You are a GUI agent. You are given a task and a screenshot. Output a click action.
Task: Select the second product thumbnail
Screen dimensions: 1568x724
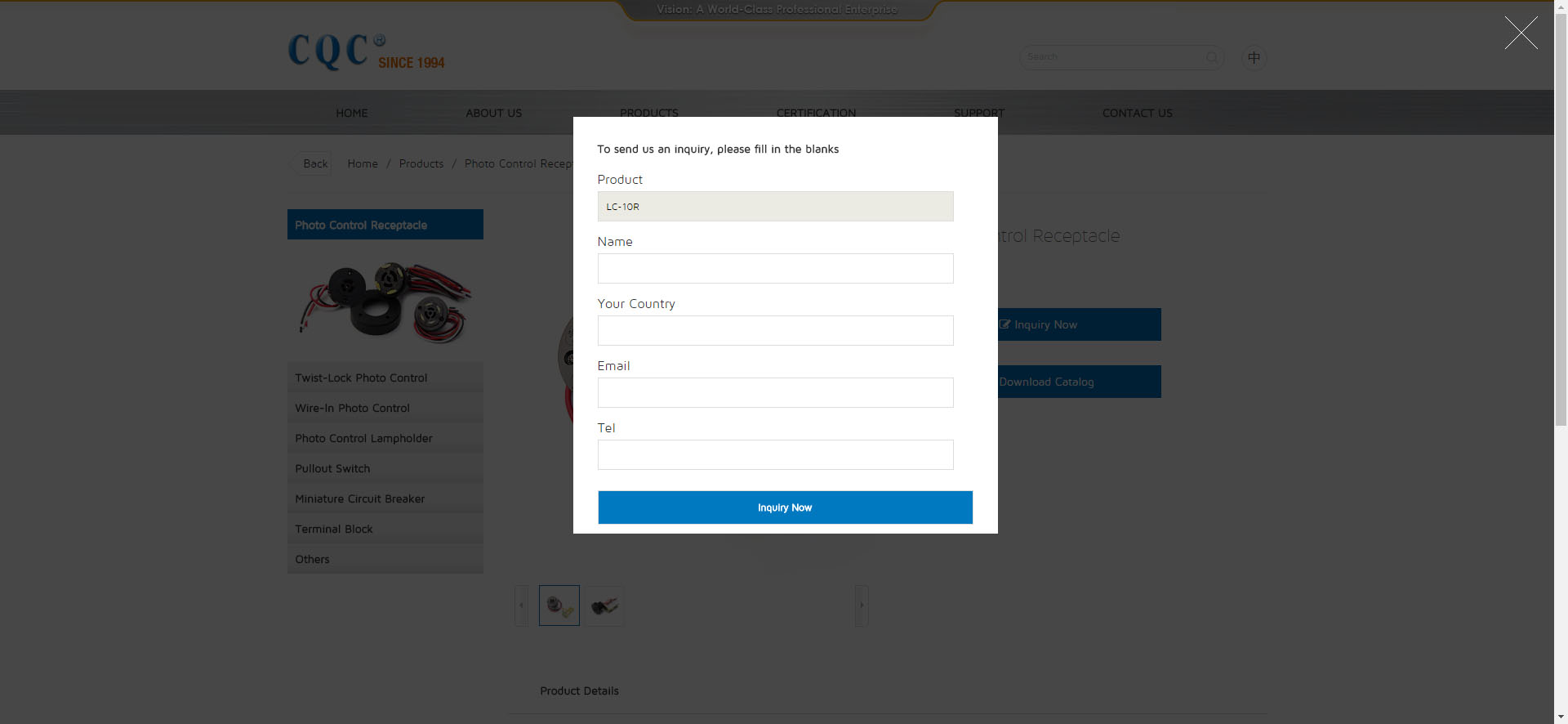(604, 606)
